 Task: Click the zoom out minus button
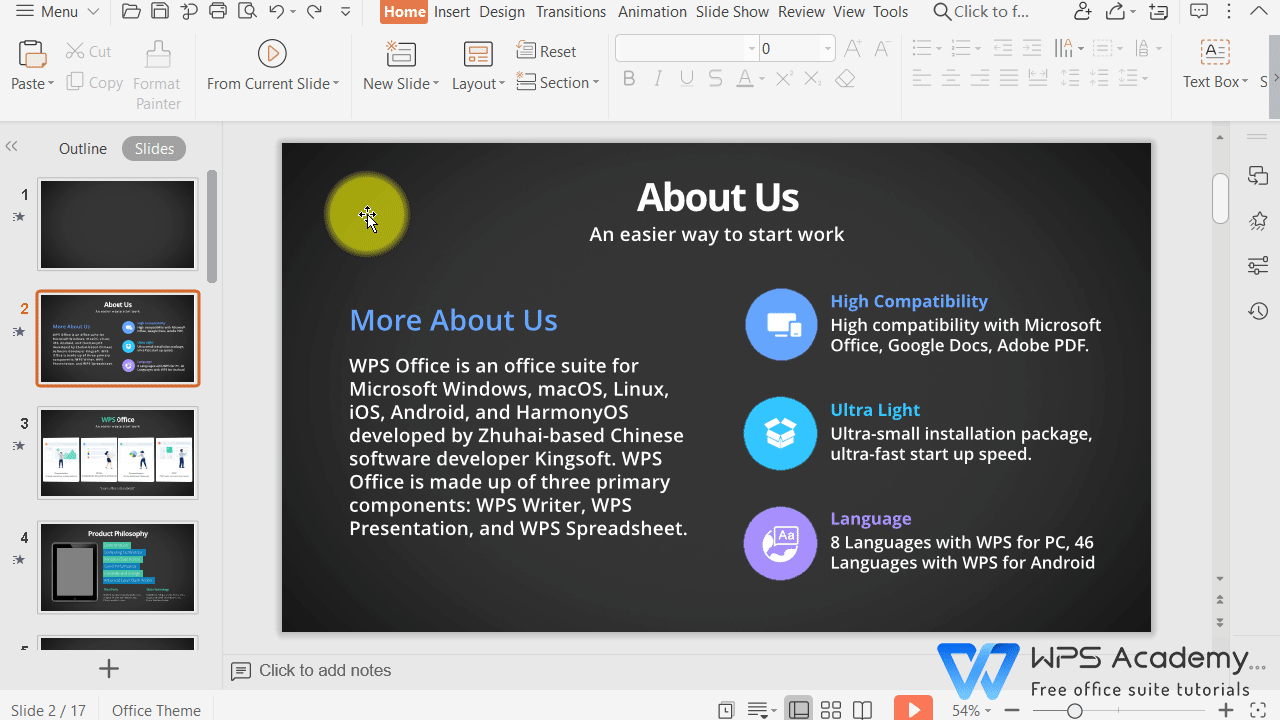pos(1014,710)
